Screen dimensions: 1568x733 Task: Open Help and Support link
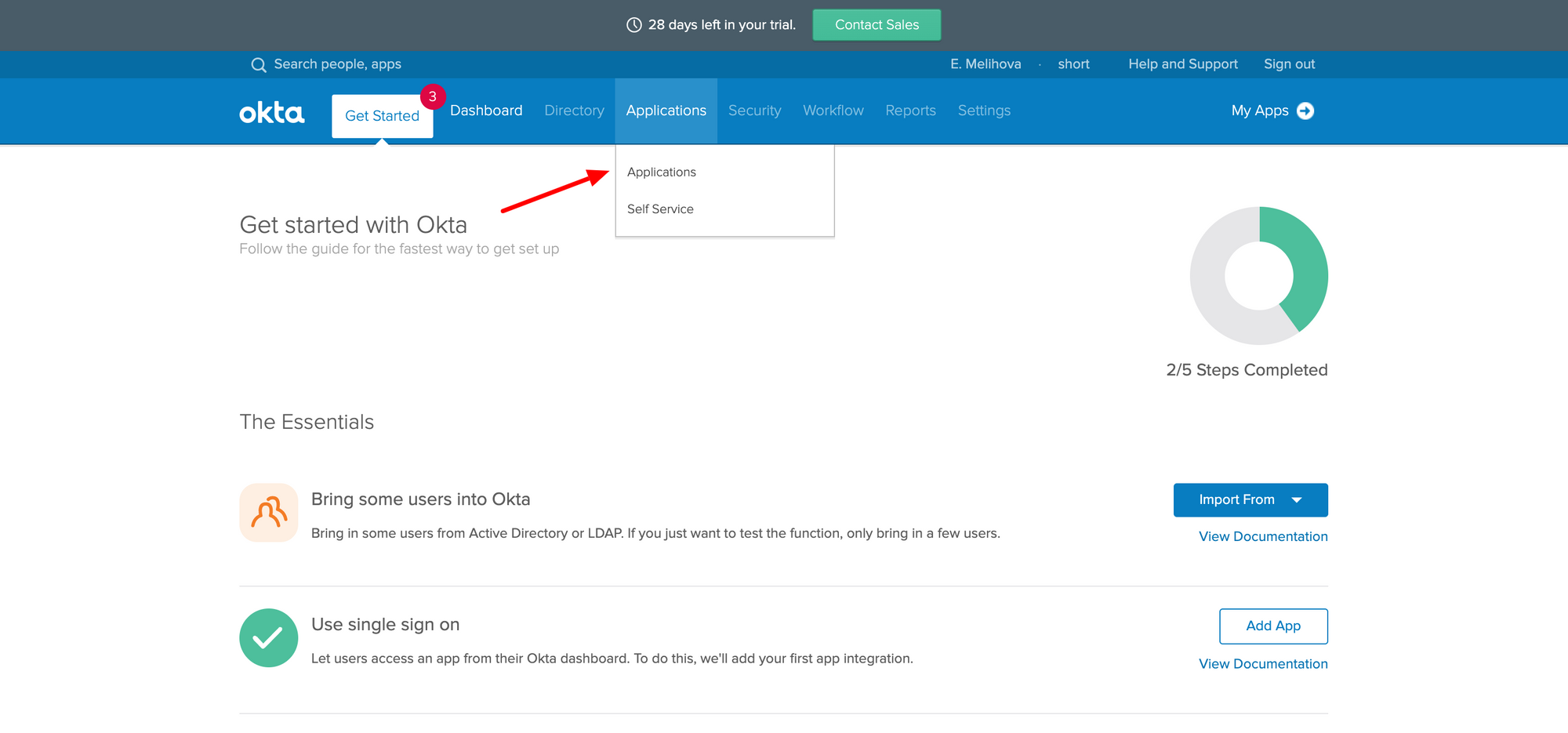[x=1183, y=64]
